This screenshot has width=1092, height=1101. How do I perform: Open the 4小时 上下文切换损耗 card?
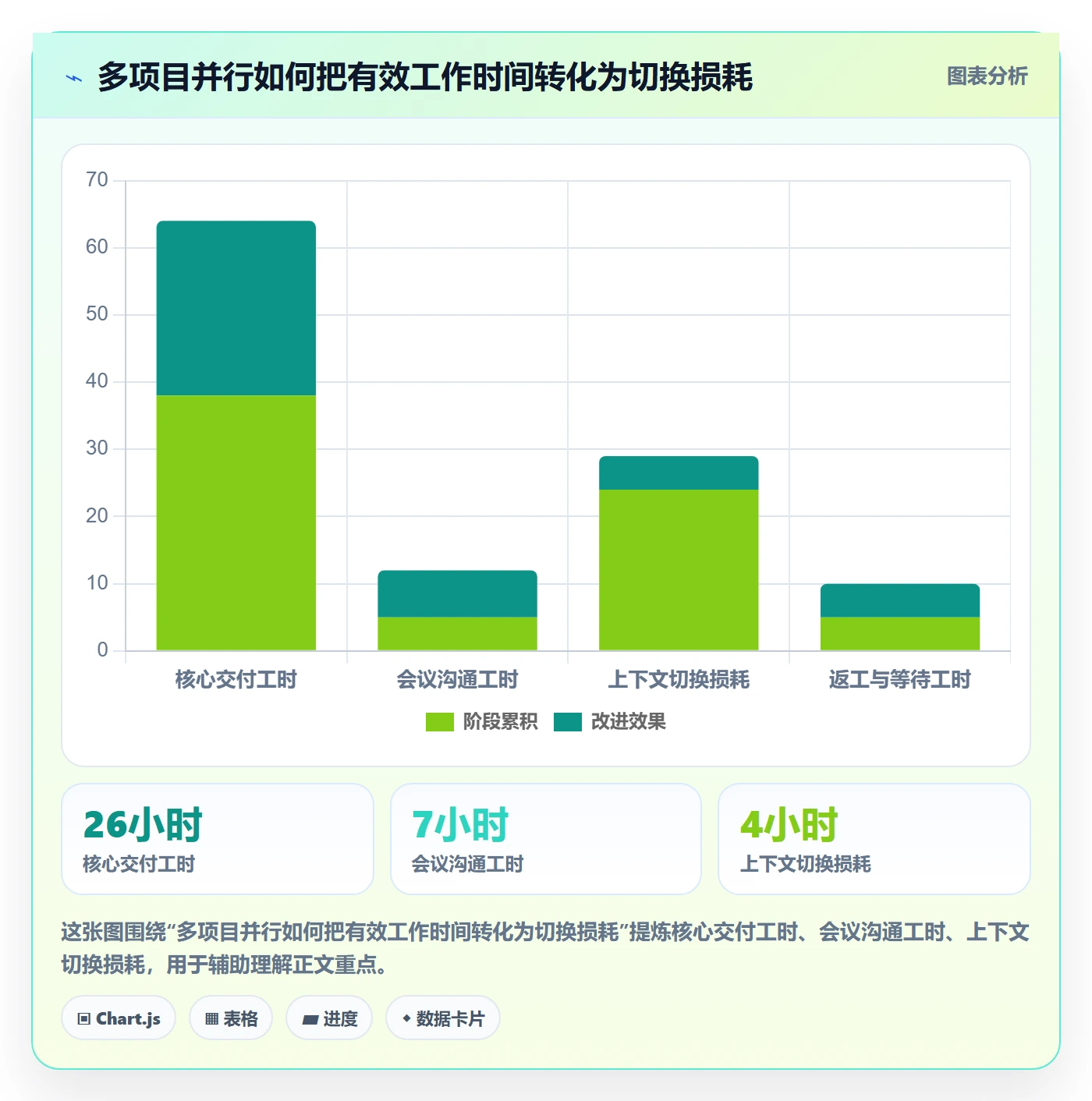click(874, 839)
